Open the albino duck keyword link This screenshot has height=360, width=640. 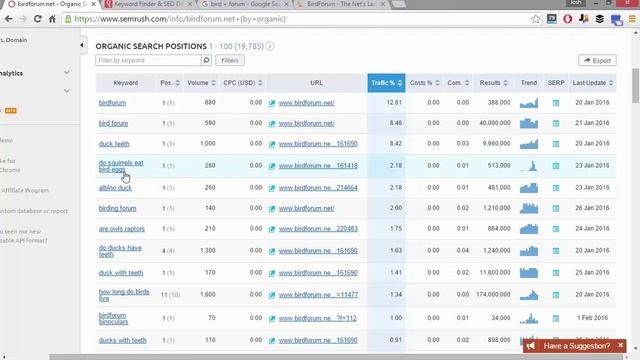tap(115, 188)
